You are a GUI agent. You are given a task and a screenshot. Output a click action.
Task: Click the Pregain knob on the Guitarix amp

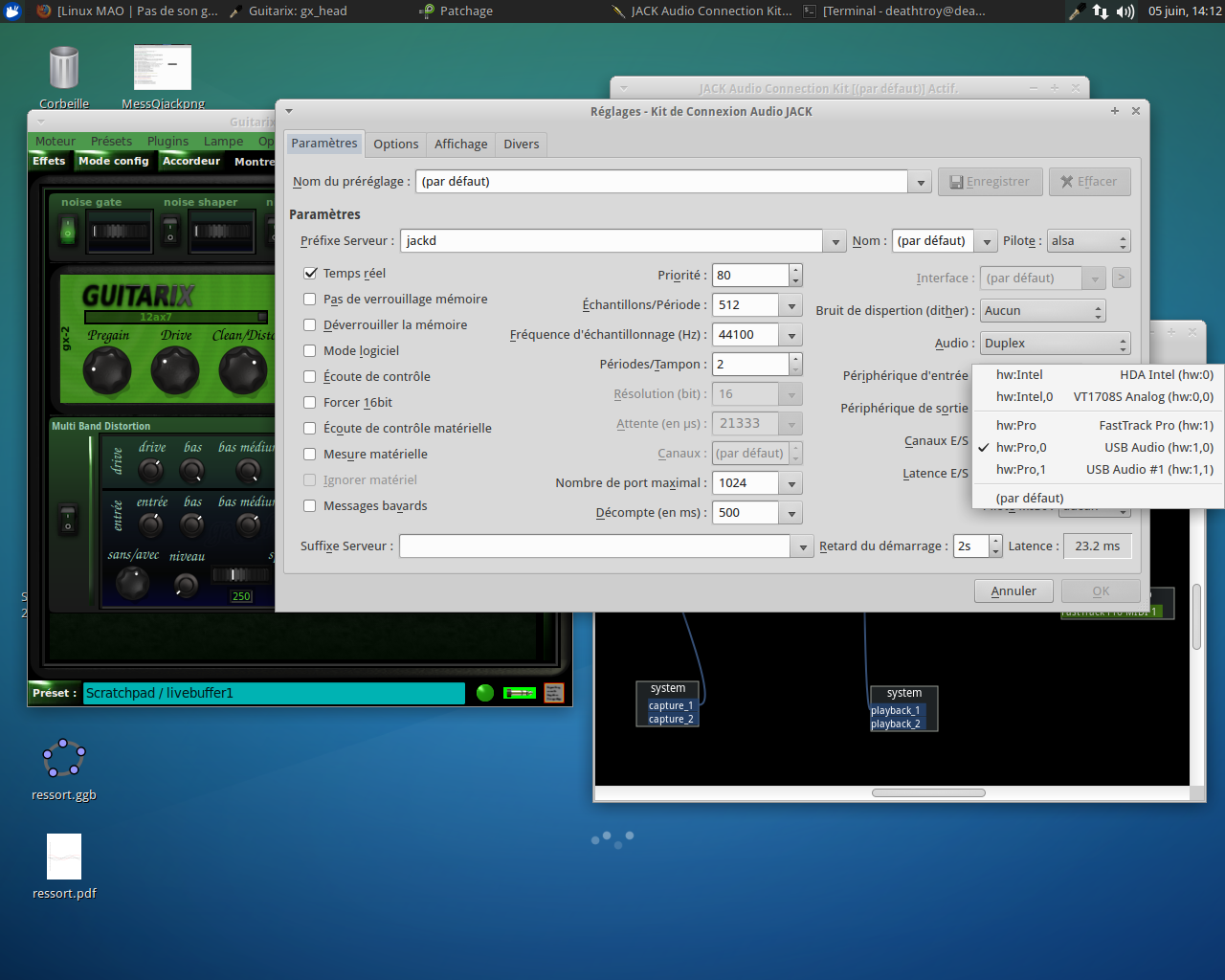pos(107,370)
